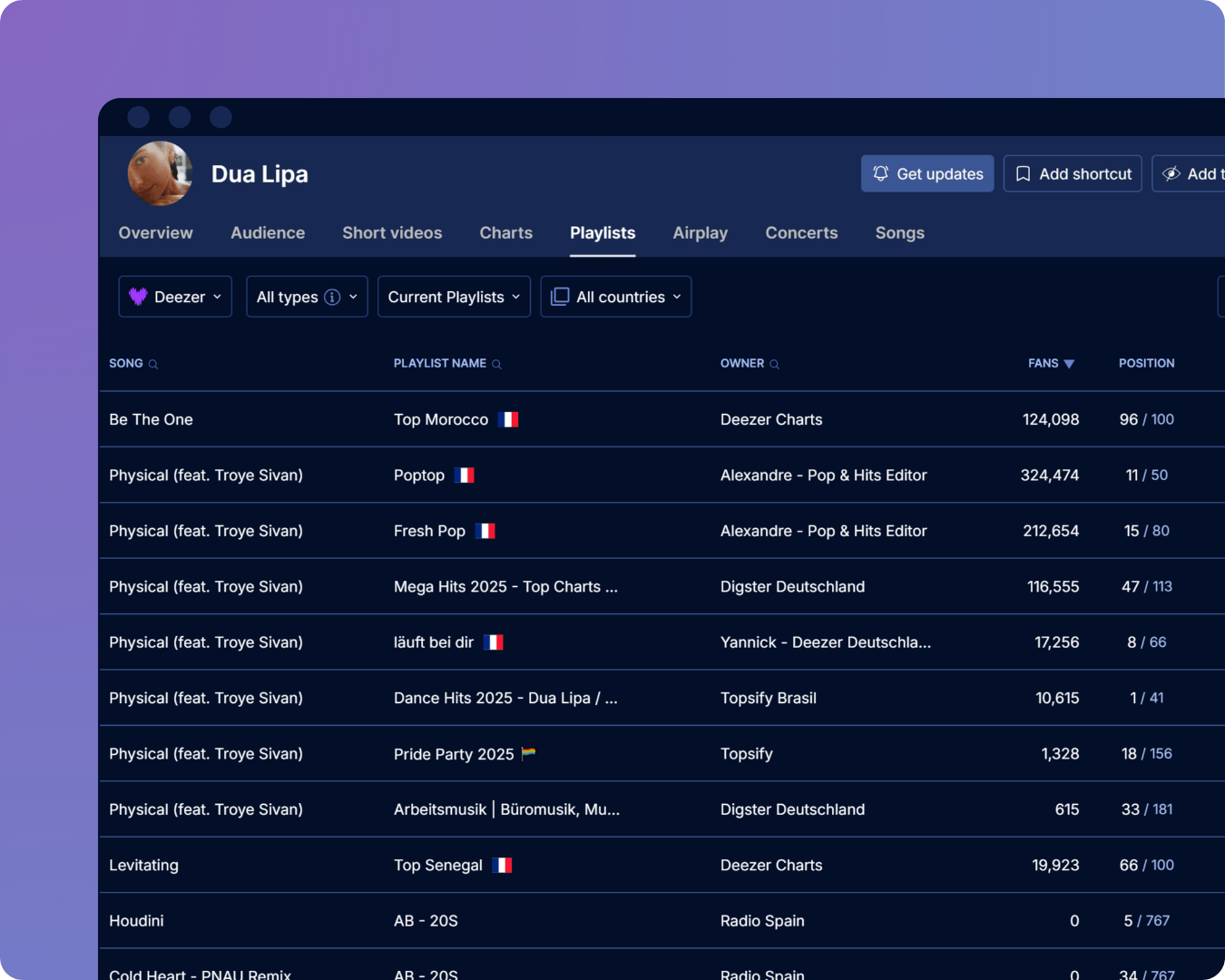The width and height of the screenshot is (1225, 980).
Task: Click the search icon in the OWNER header
Action: click(776, 364)
